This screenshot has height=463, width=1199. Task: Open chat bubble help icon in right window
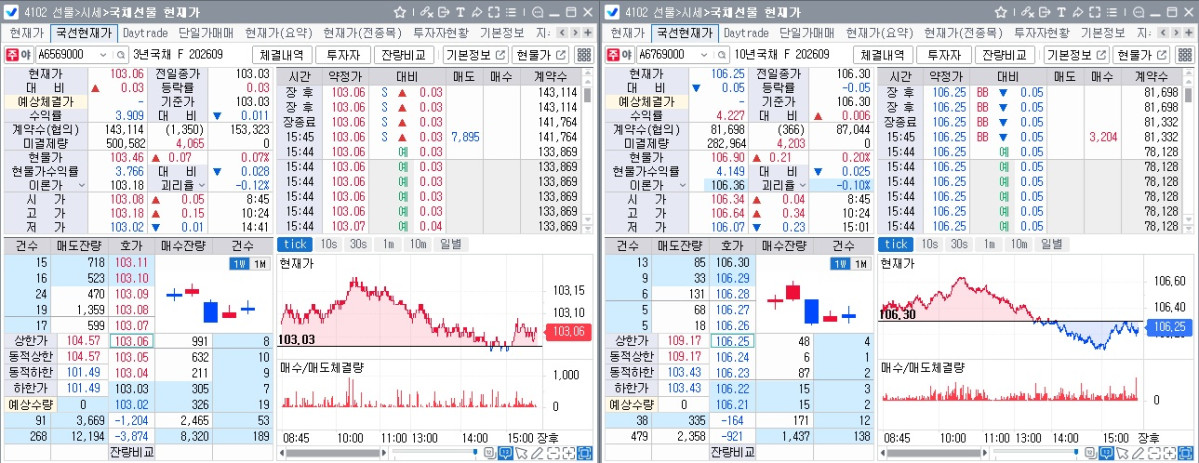pyautogui.click(x=1139, y=12)
